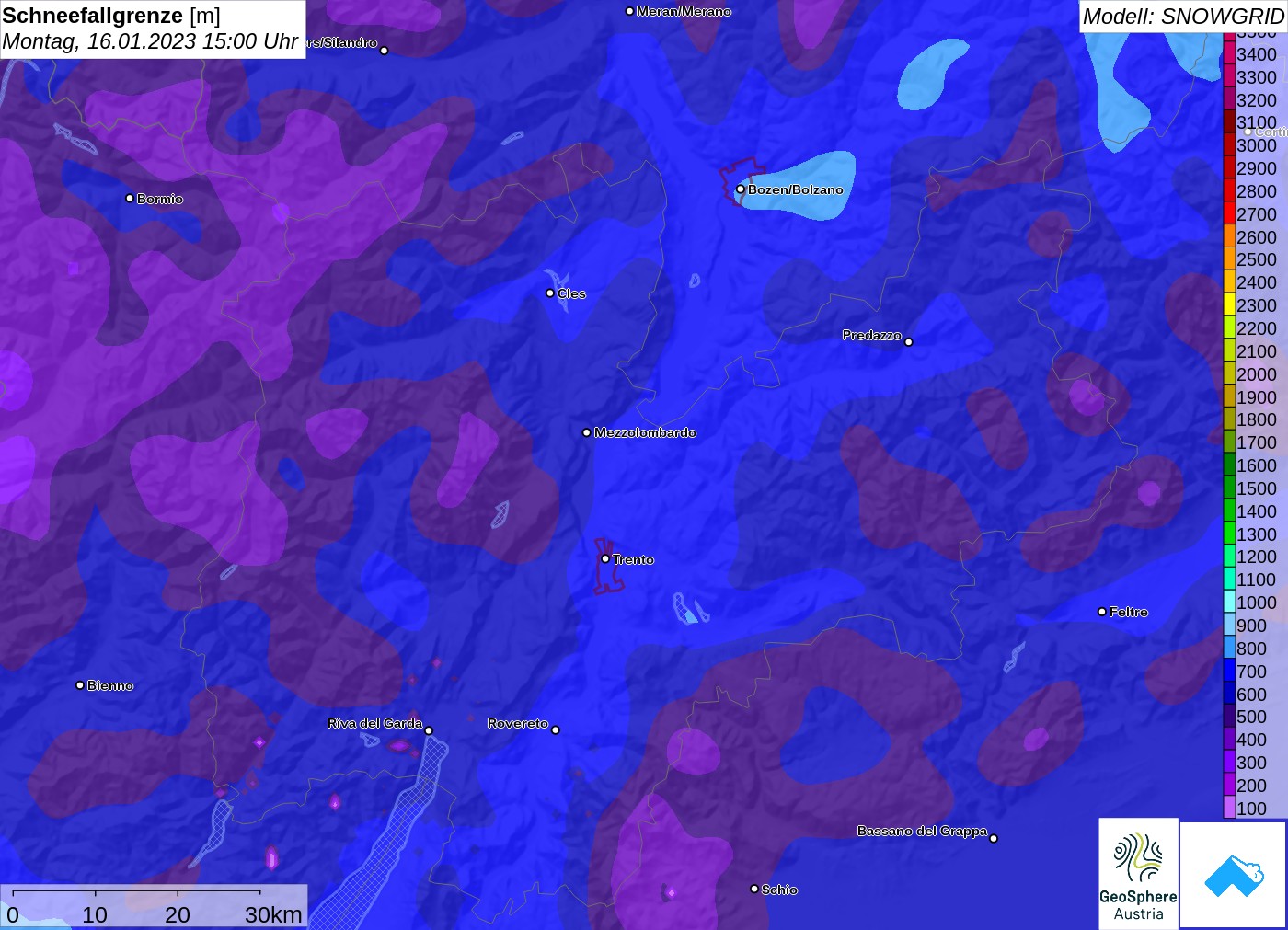1288x930 pixels.
Task: Click the Mezzolombardo label text
Action: [645, 432]
